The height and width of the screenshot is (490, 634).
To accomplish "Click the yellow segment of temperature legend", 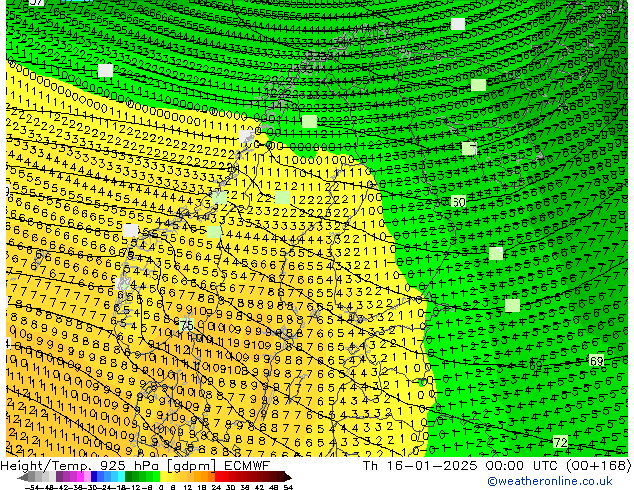I will (163, 477).
